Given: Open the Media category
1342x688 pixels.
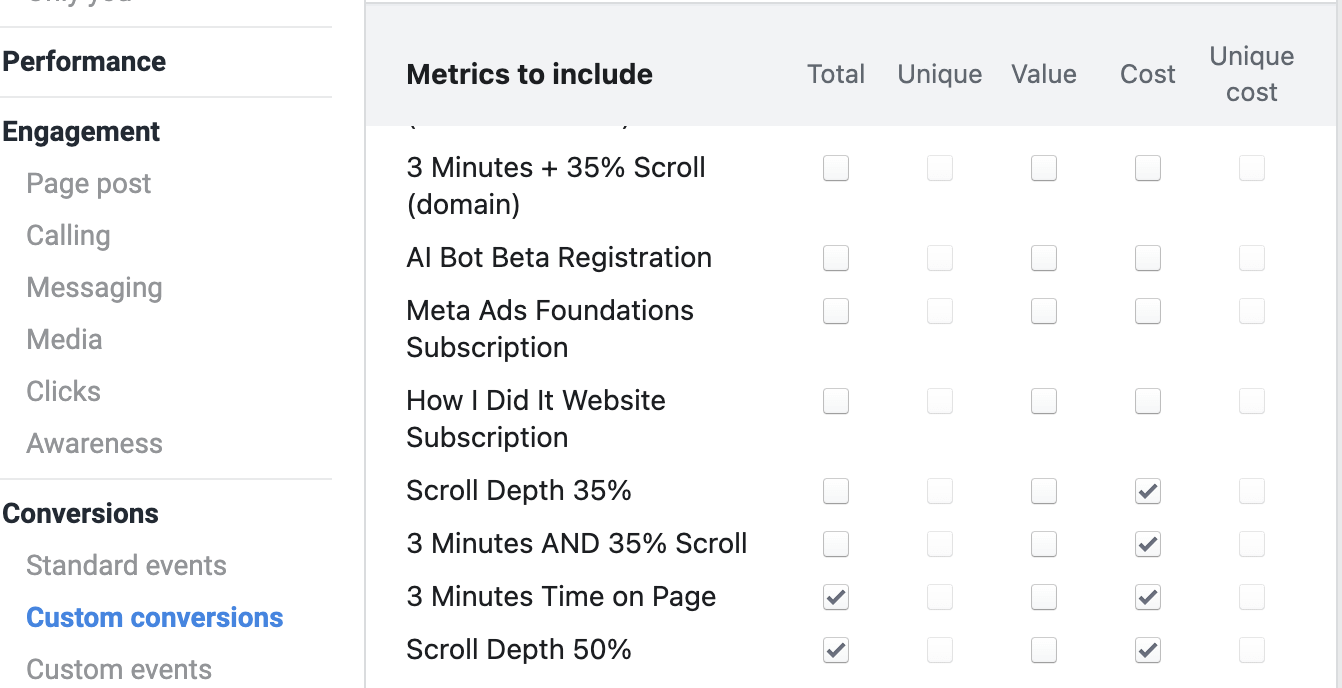Looking at the screenshot, I should [64, 340].
